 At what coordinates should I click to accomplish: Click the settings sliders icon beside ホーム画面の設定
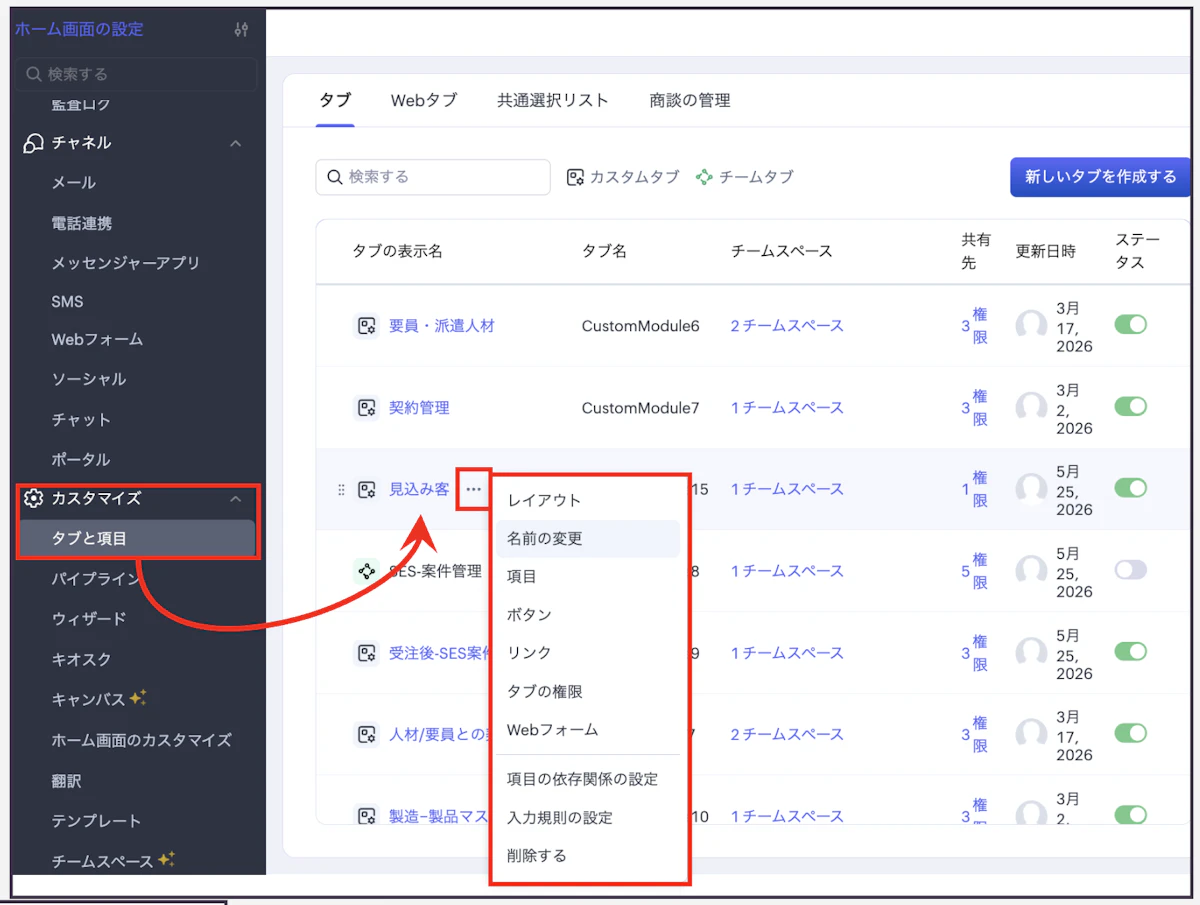[241, 29]
